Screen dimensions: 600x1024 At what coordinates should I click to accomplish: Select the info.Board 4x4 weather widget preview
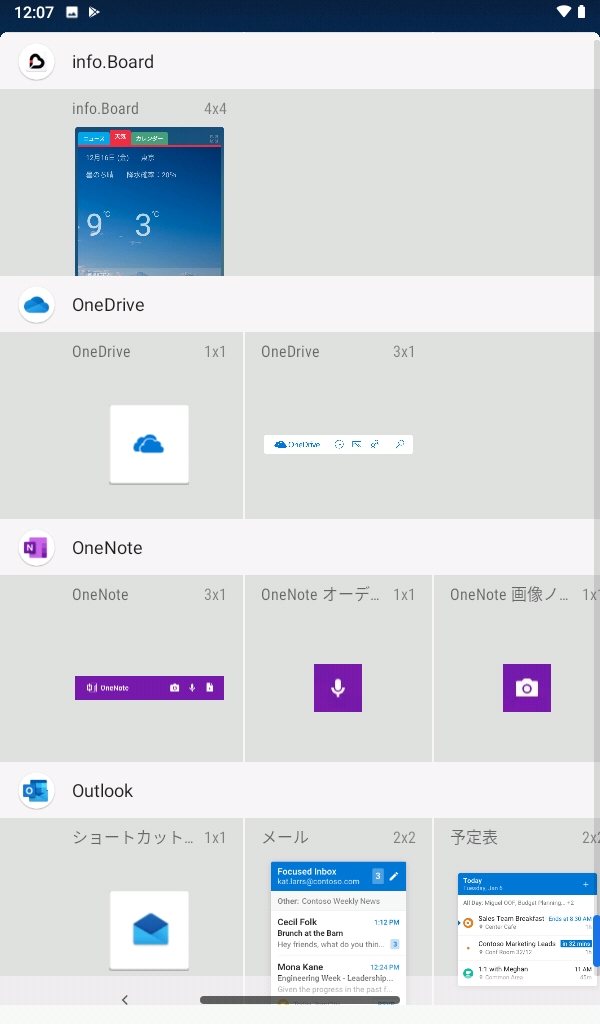[x=150, y=201]
